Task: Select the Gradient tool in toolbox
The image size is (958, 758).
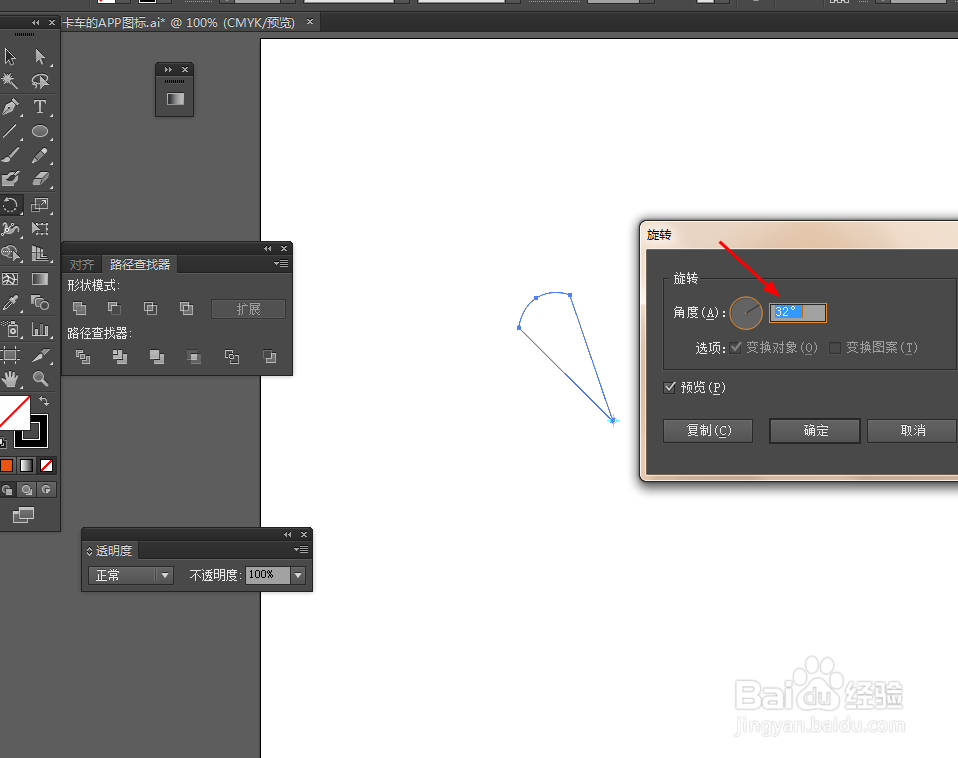Action: (40, 279)
